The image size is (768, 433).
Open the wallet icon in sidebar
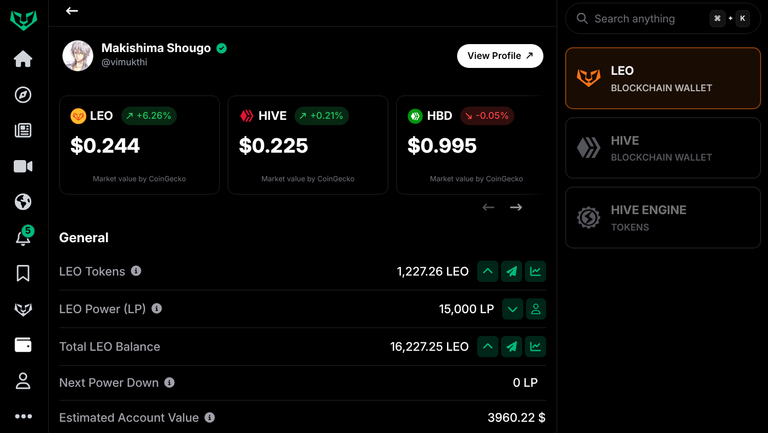[23, 345]
